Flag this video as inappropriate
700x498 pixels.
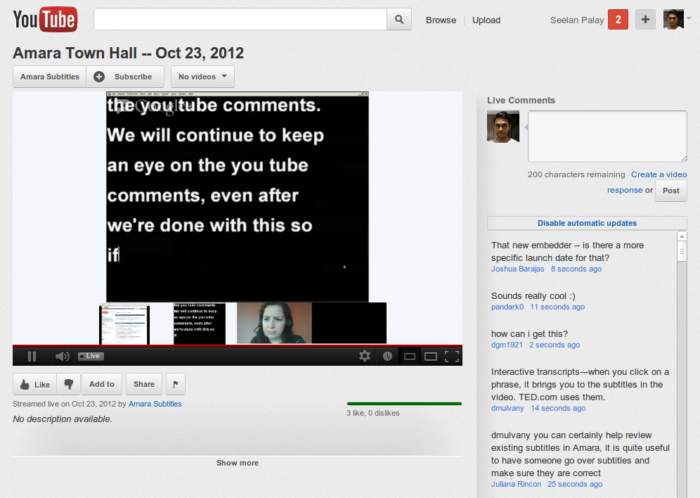pos(175,384)
